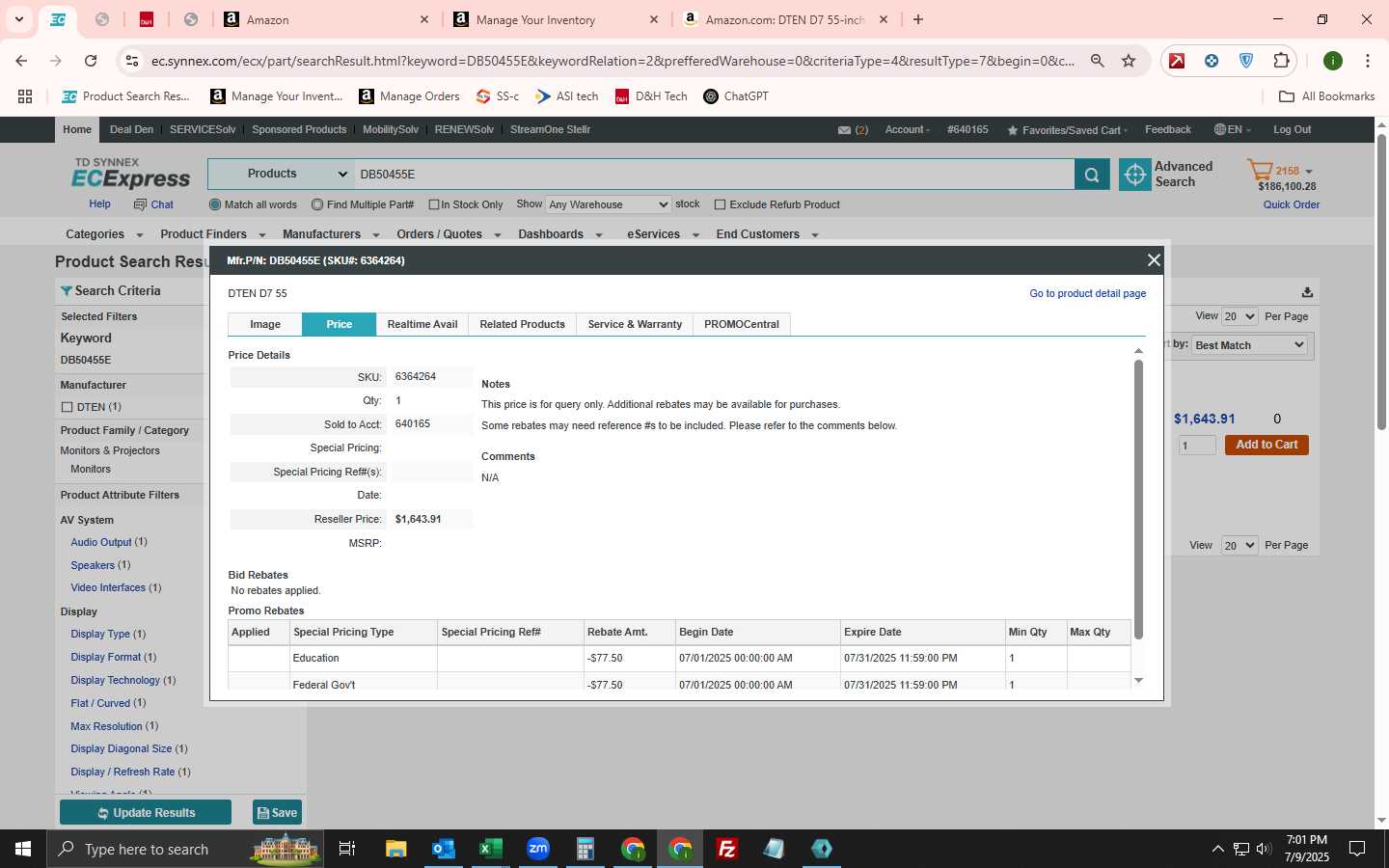Close the product price details dialog
This screenshot has height=868, width=1389.
pyautogui.click(x=1154, y=260)
